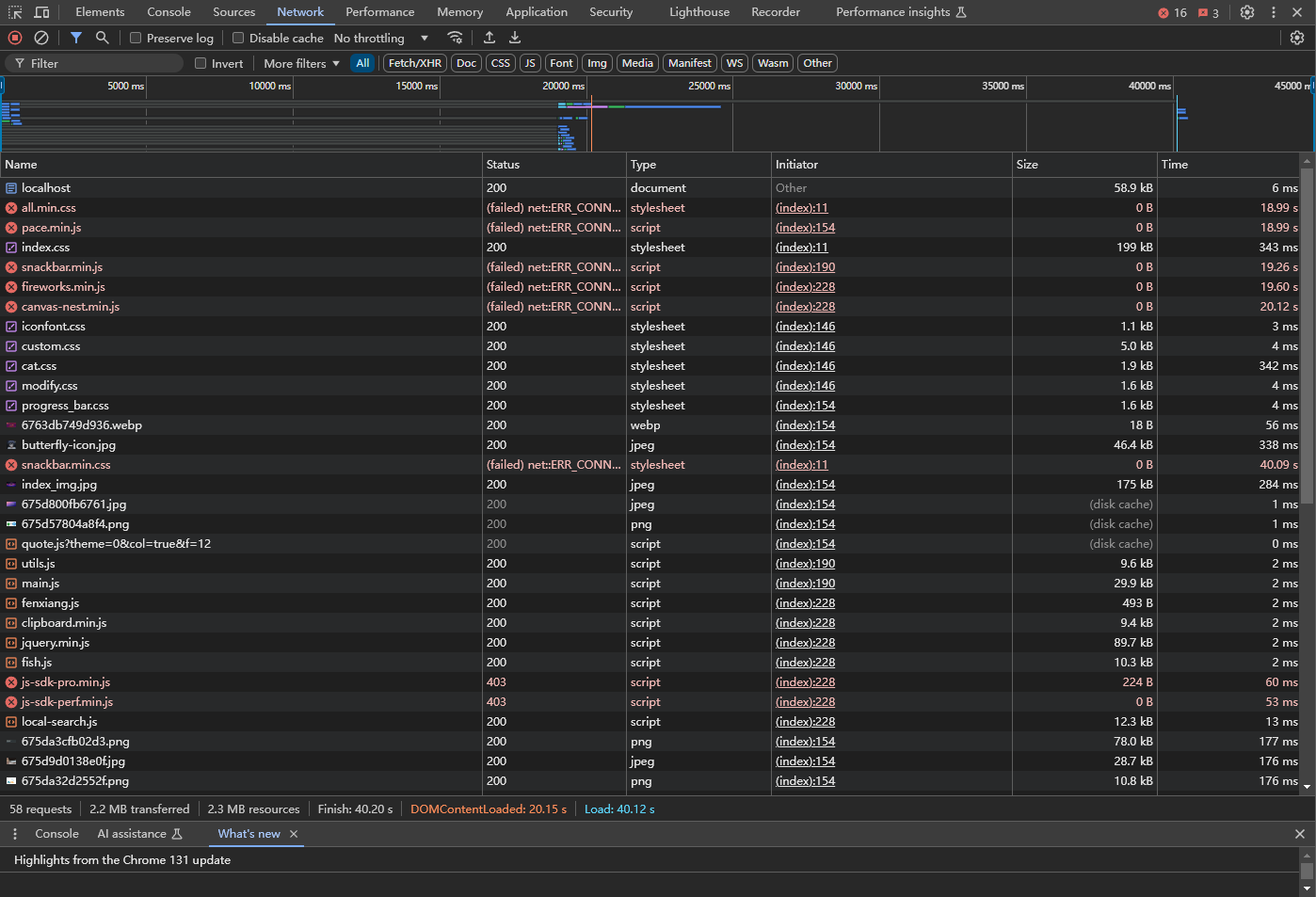Click the red marker in overview timeline
This screenshot has height=897, width=1316.
point(591,123)
